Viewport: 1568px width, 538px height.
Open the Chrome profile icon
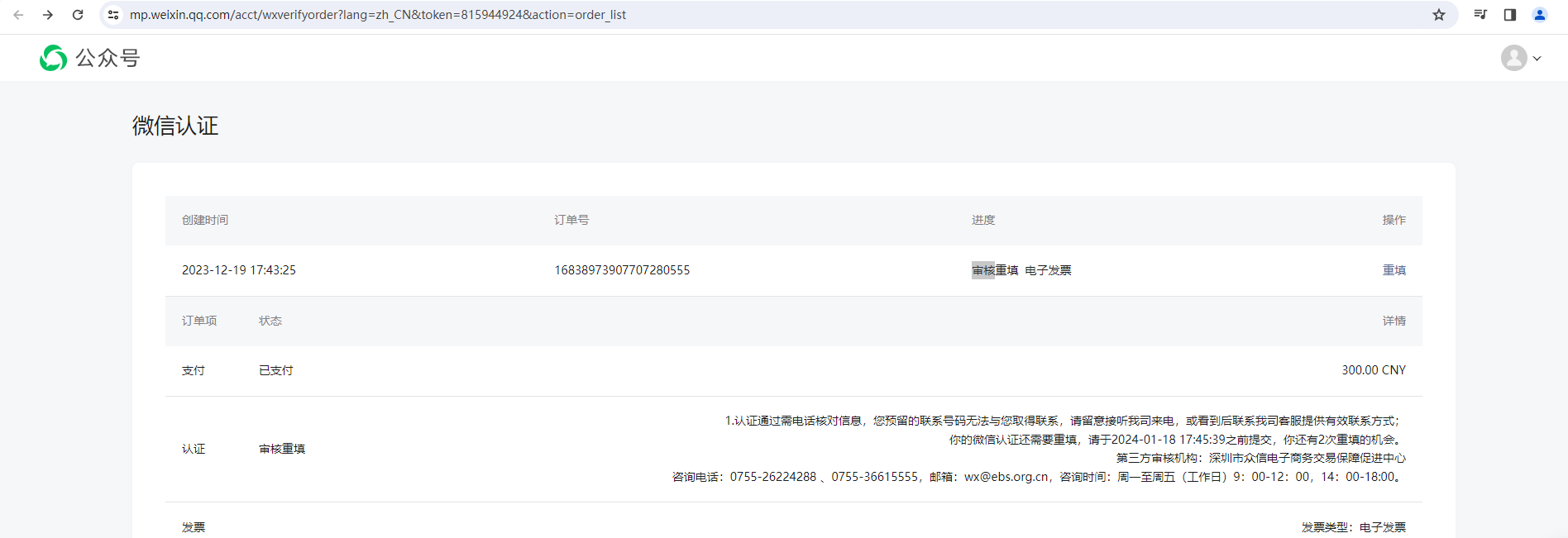(1540, 15)
